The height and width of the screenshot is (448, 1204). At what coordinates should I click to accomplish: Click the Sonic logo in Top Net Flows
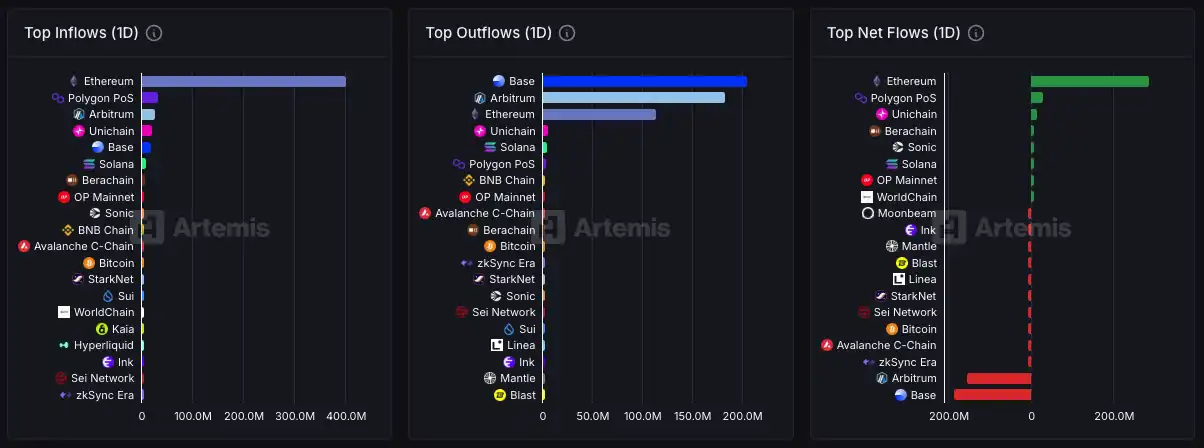[898, 147]
